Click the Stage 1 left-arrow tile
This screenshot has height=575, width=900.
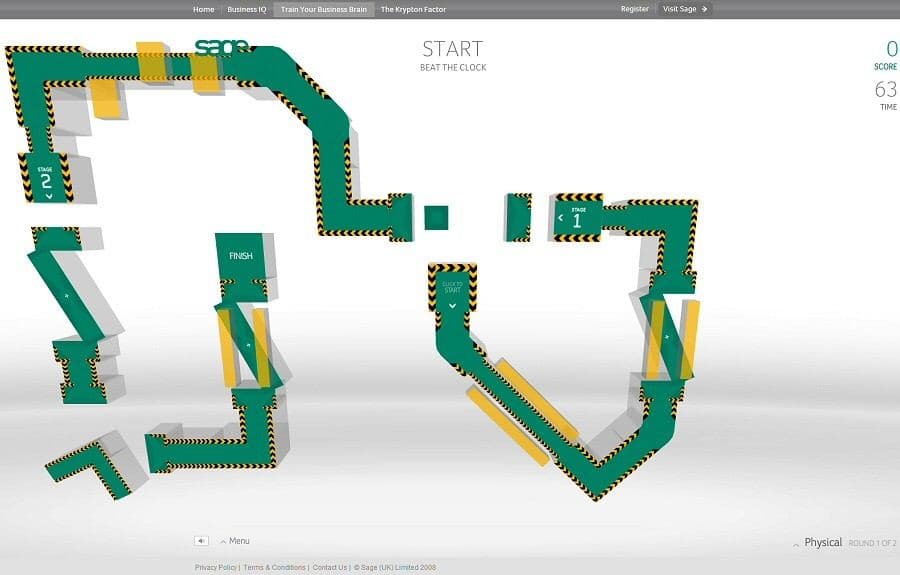(x=577, y=217)
